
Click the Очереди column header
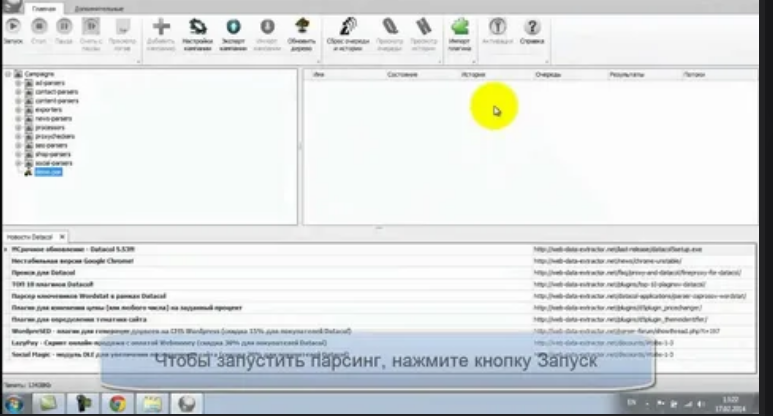click(x=548, y=74)
